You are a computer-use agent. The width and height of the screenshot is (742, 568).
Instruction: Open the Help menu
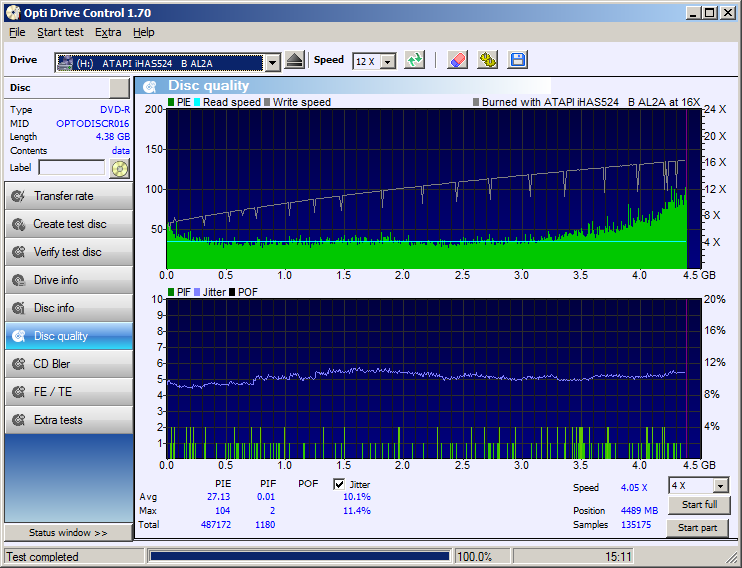[143, 32]
